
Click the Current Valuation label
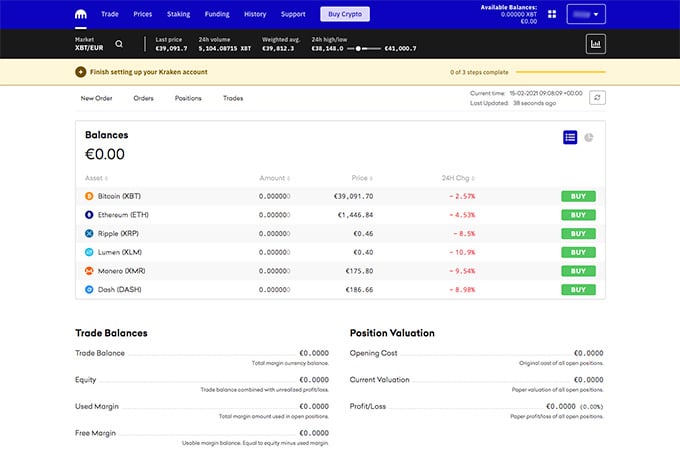pyautogui.click(x=379, y=380)
